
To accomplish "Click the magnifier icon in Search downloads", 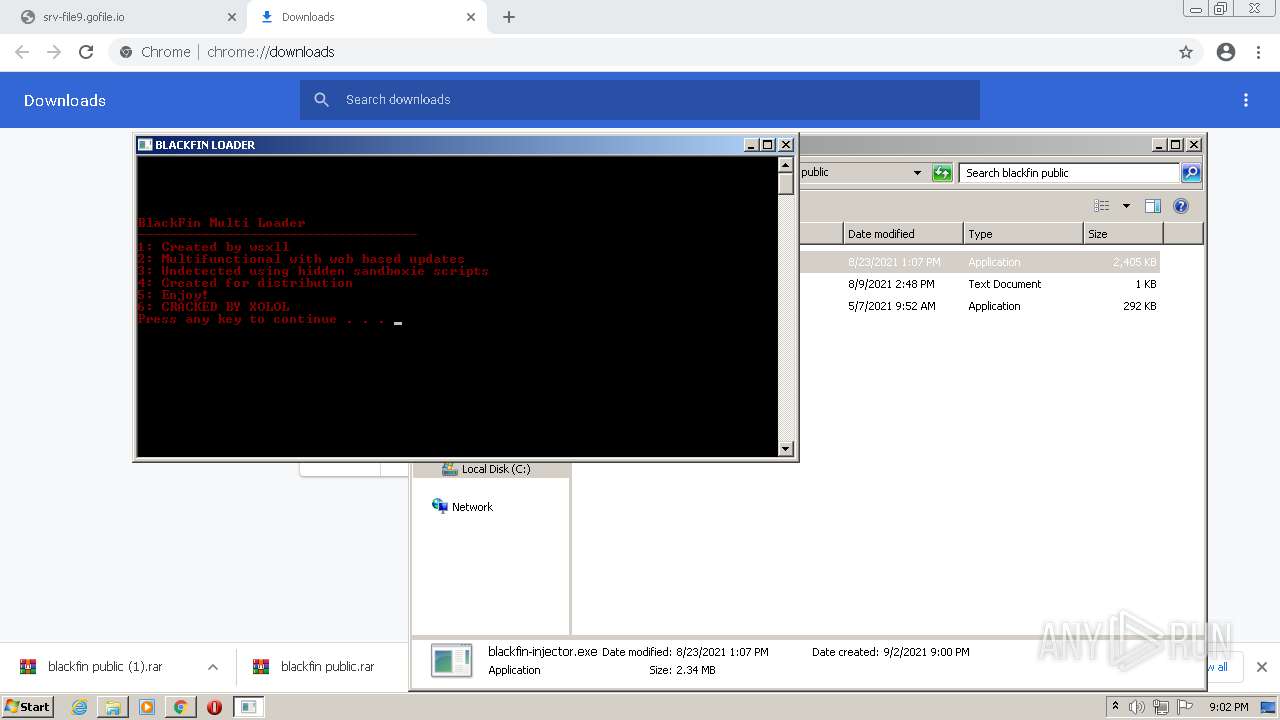I will coord(322,100).
